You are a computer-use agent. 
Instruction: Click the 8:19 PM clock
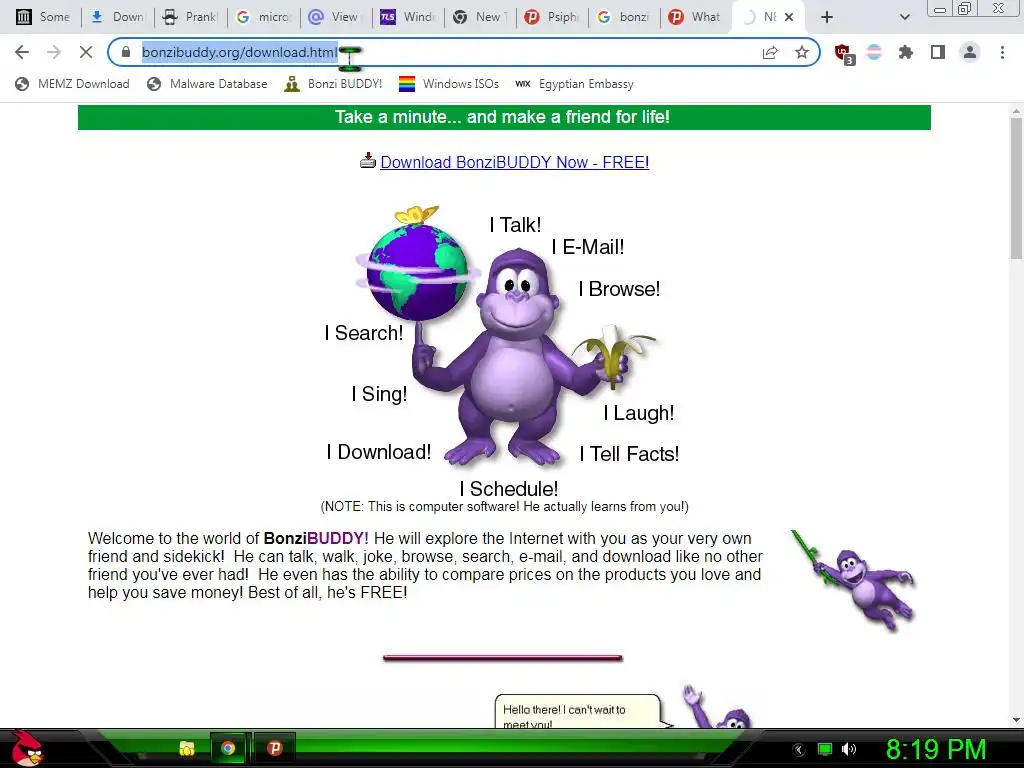click(x=936, y=749)
